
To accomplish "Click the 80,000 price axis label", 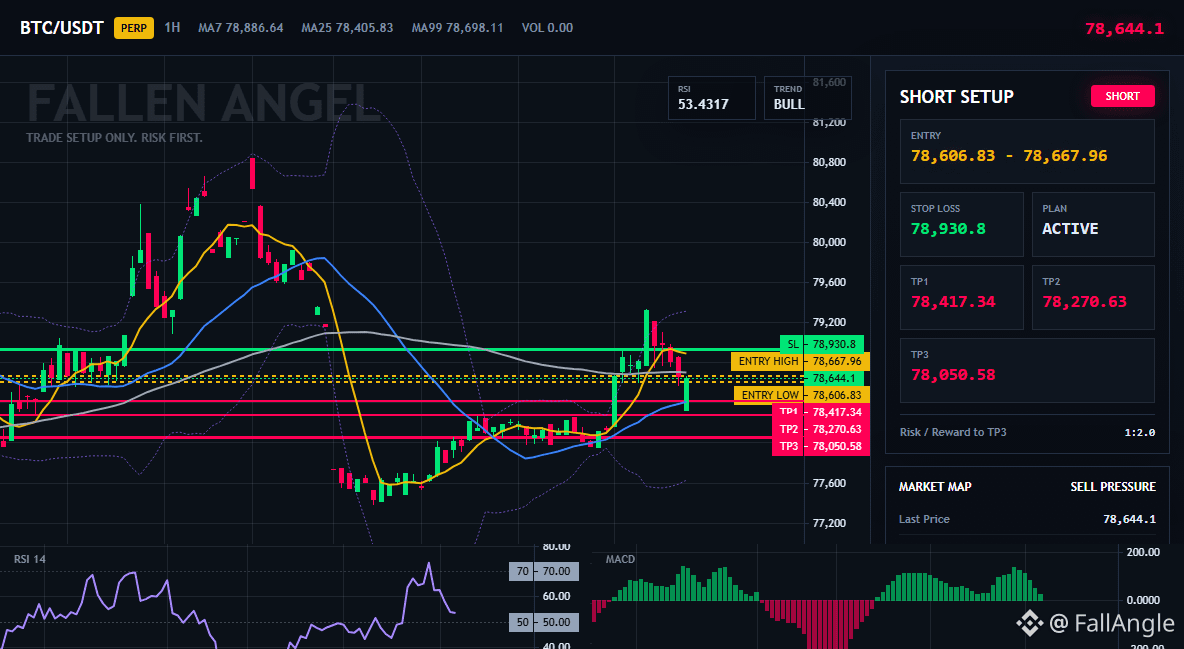I will pos(829,243).
